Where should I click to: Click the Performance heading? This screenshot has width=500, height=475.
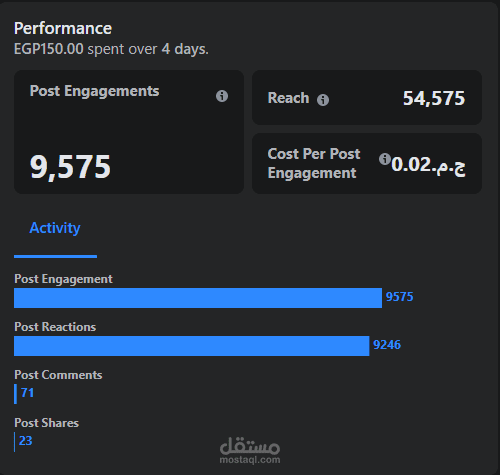pos(63,28)
